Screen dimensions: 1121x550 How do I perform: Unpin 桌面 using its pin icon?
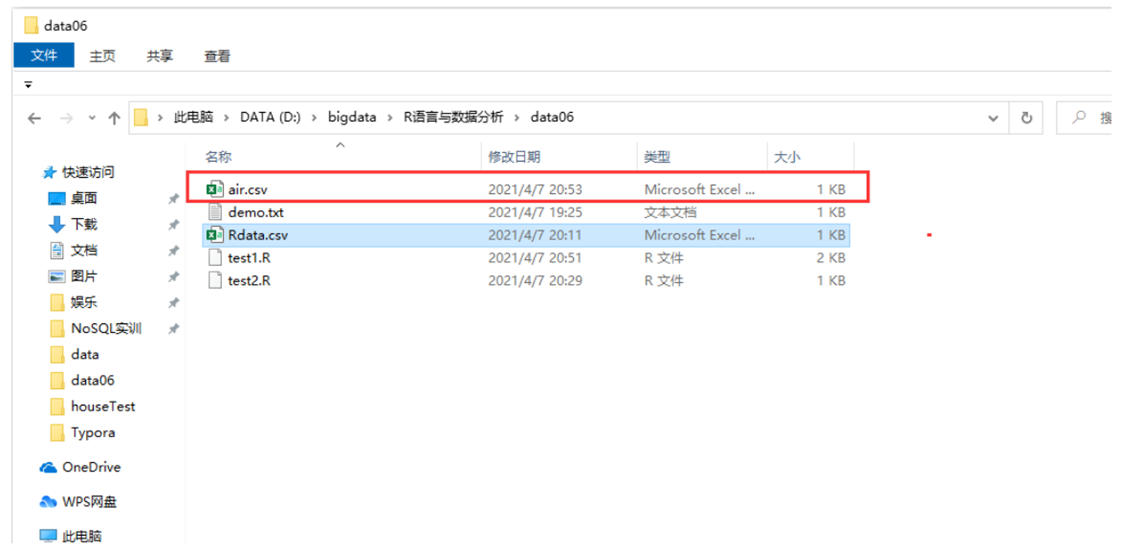pos(173,199)
